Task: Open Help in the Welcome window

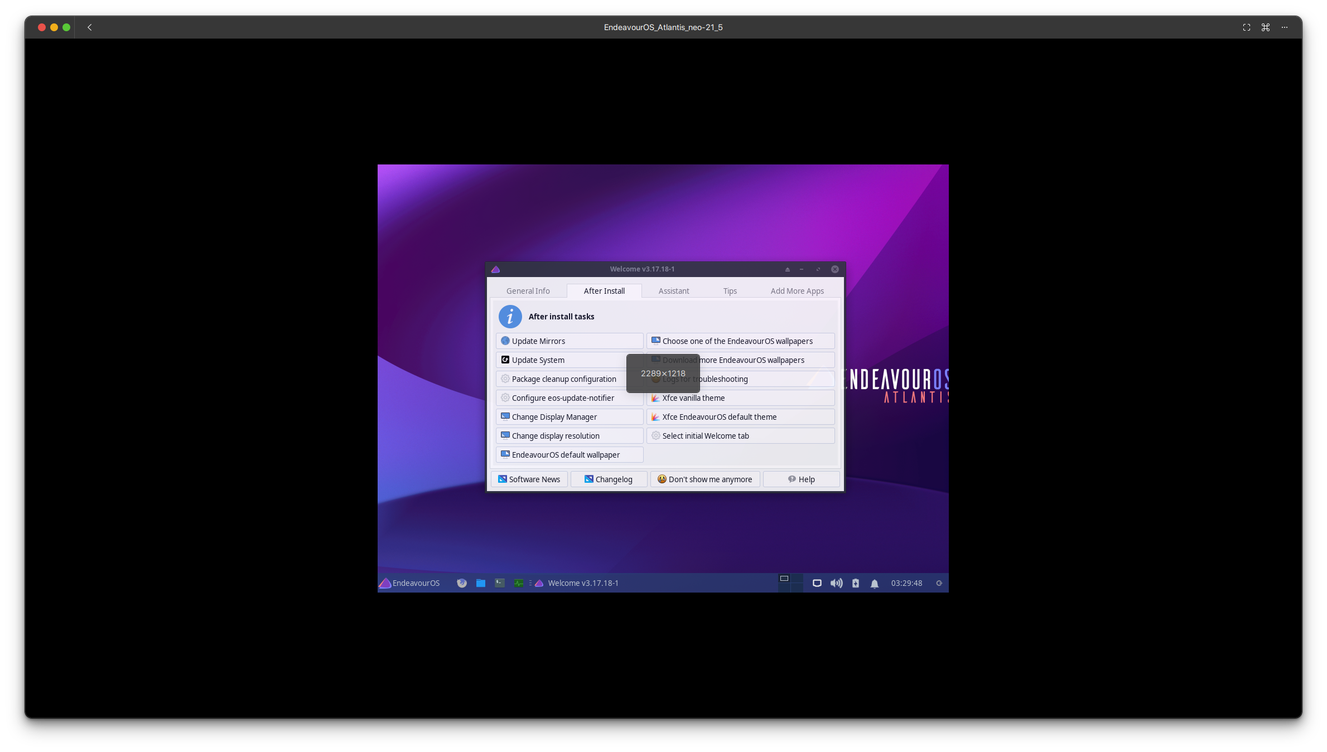Action: tap(801, 479)
